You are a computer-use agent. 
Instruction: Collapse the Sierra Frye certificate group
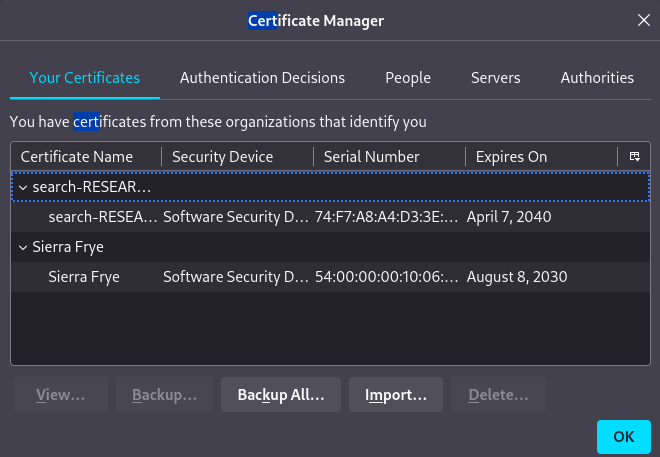pos(23,247)
